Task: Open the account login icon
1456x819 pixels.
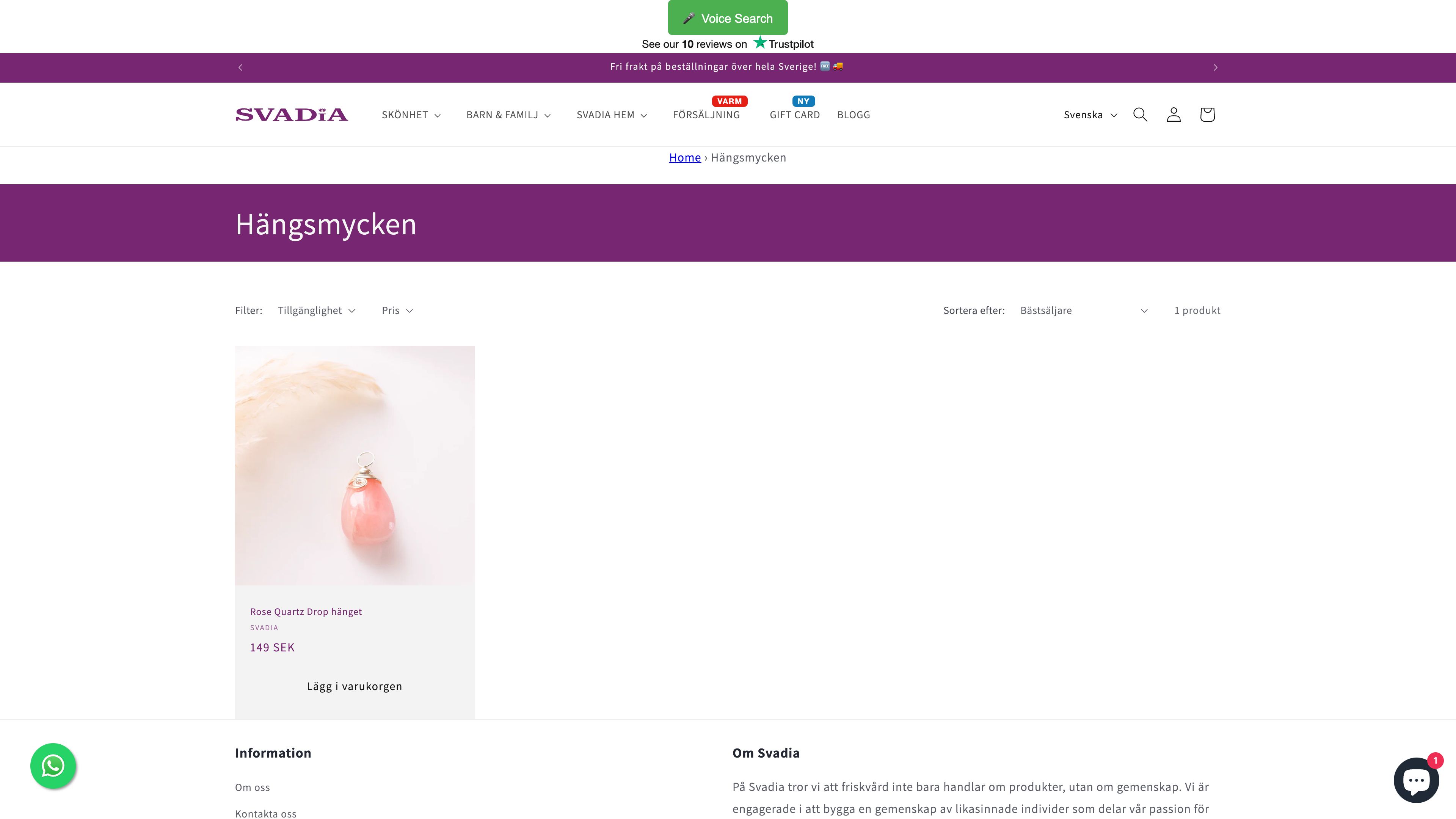Action: (x=1174, y=115)
